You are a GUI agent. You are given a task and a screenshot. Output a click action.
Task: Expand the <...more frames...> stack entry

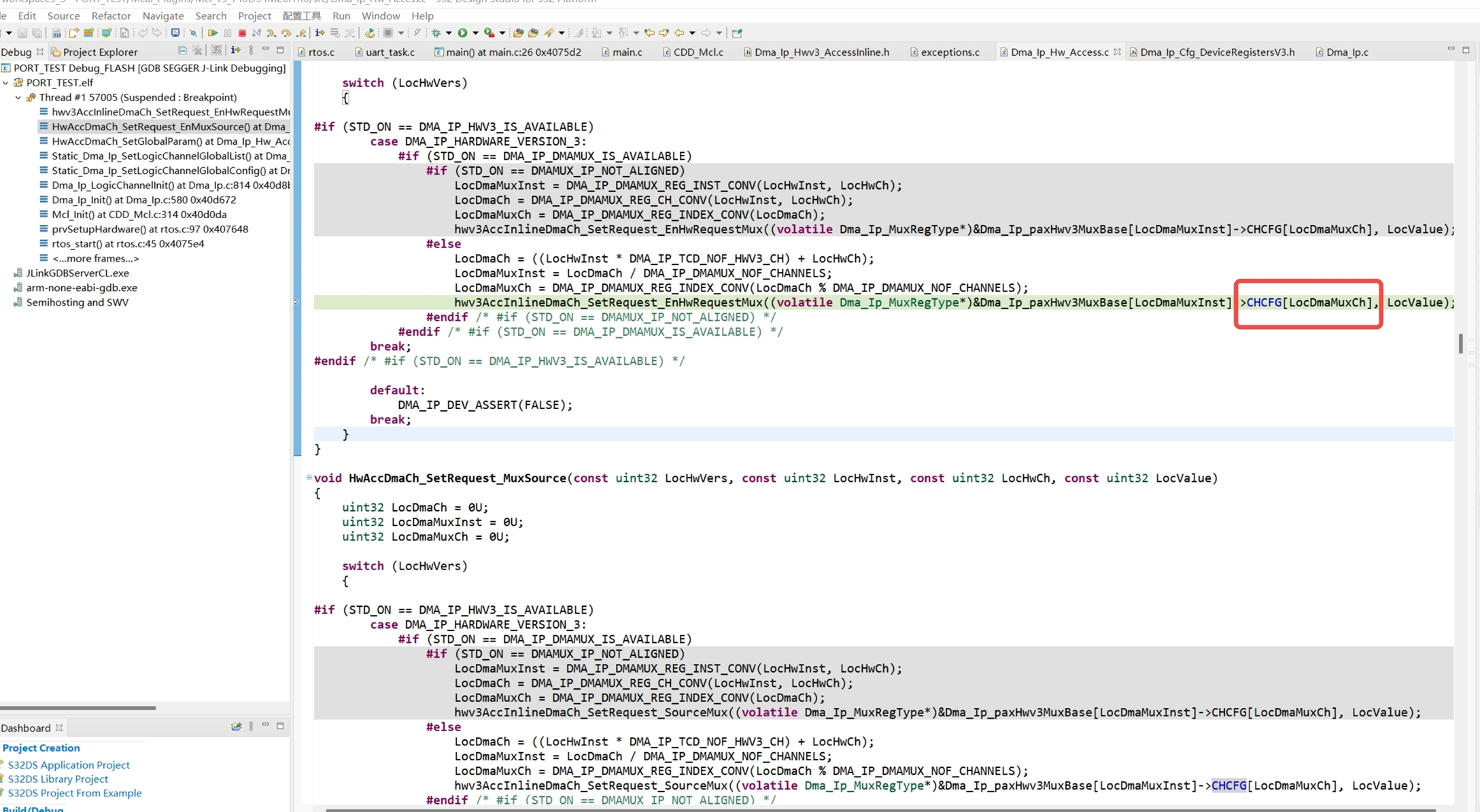(x=94, y=258)
